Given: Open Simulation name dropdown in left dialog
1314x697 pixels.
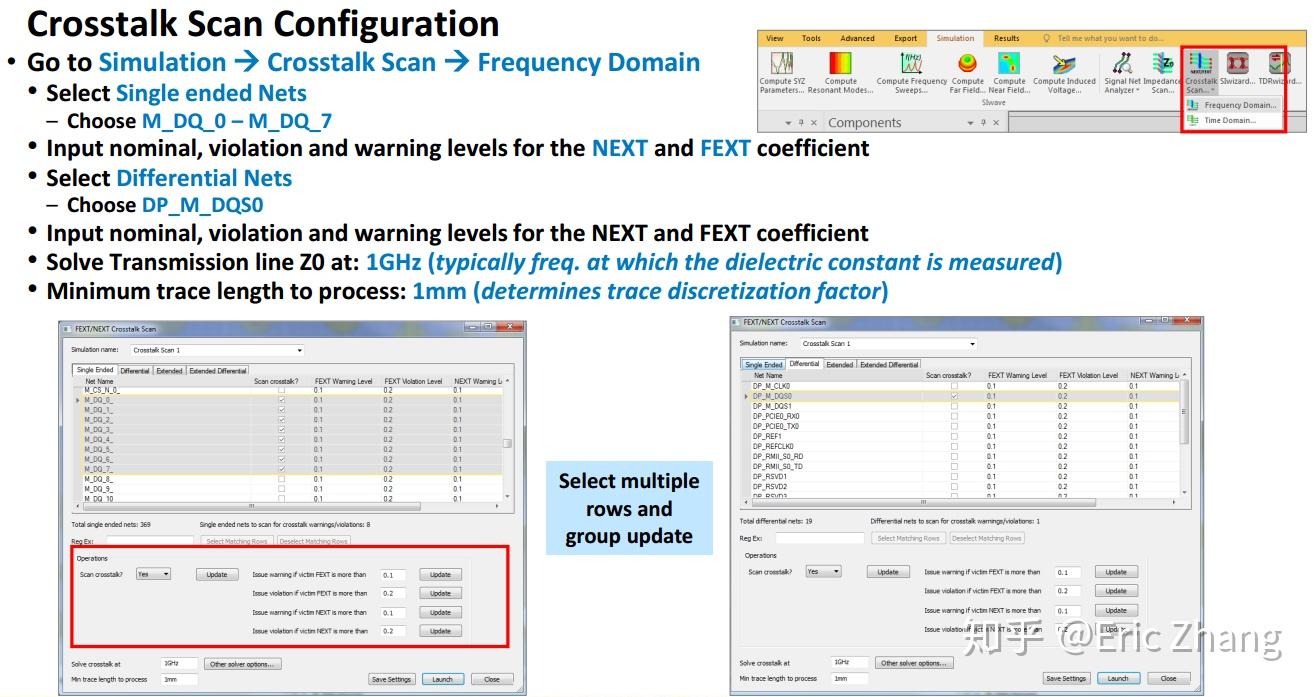Looking at the screenshot, I should [216, 350].
